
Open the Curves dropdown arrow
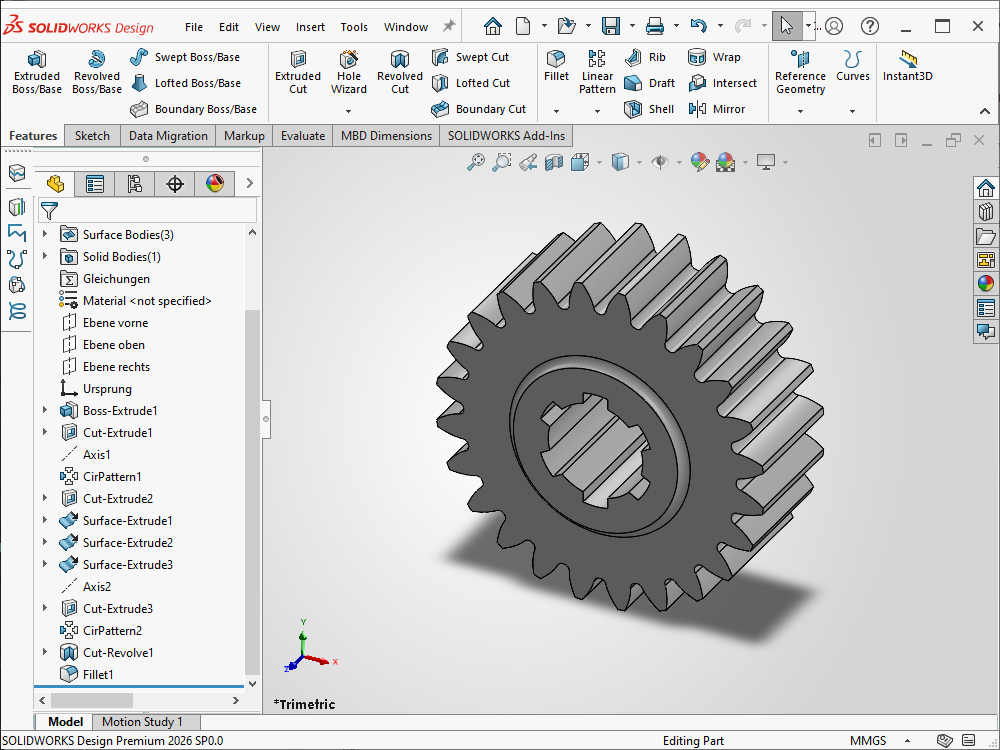click(x=853, y=111)
